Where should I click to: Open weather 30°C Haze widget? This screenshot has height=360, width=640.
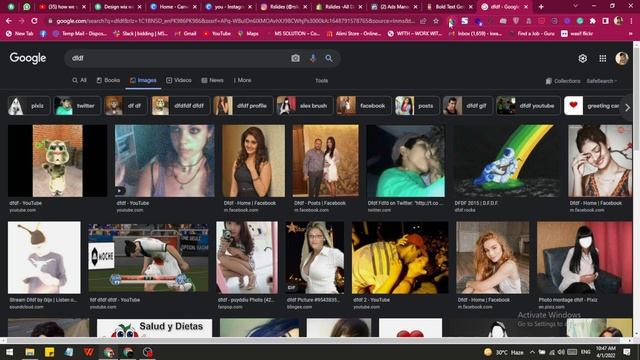click(x=504, y=352)
